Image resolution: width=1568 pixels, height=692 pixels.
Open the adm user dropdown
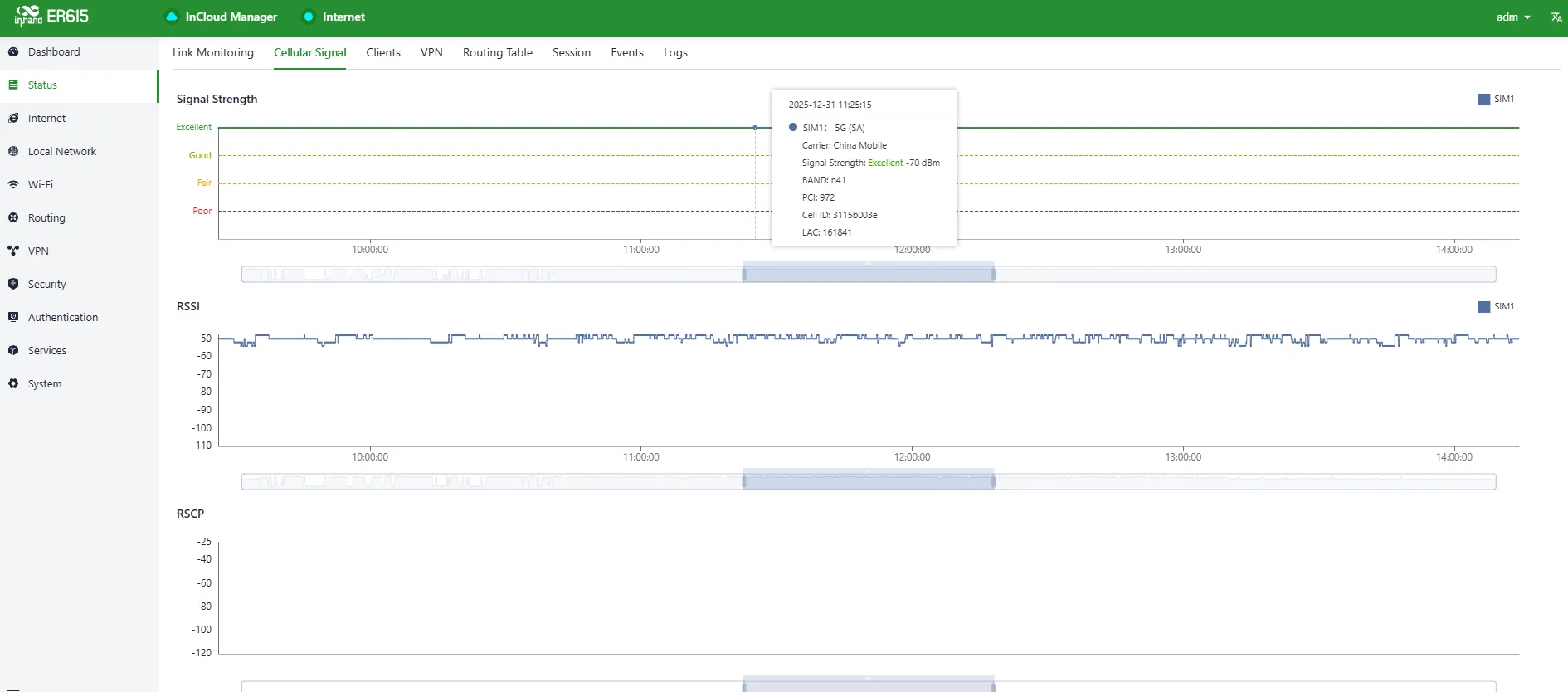point(1513,17)
